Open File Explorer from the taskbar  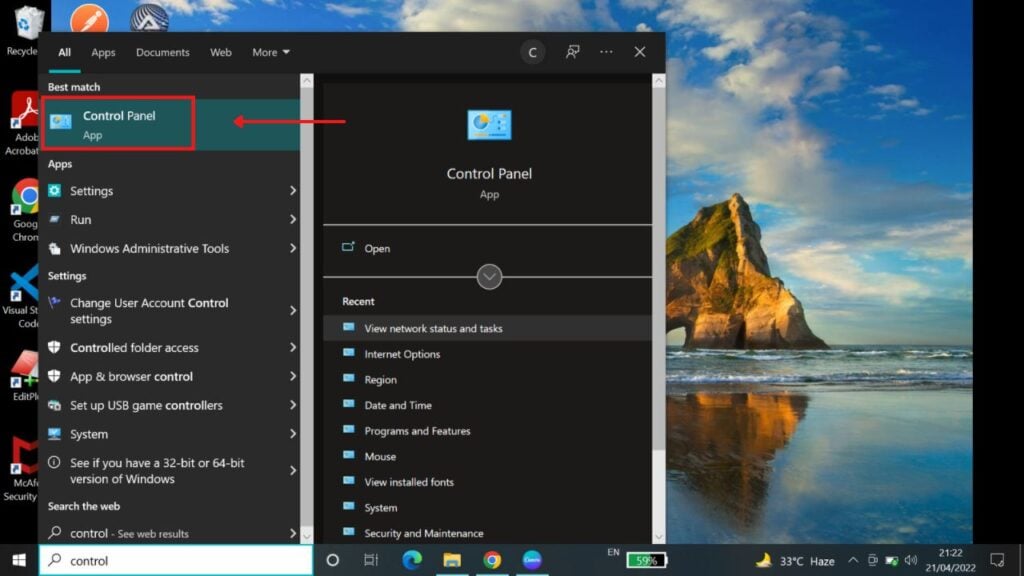(452, 560)
